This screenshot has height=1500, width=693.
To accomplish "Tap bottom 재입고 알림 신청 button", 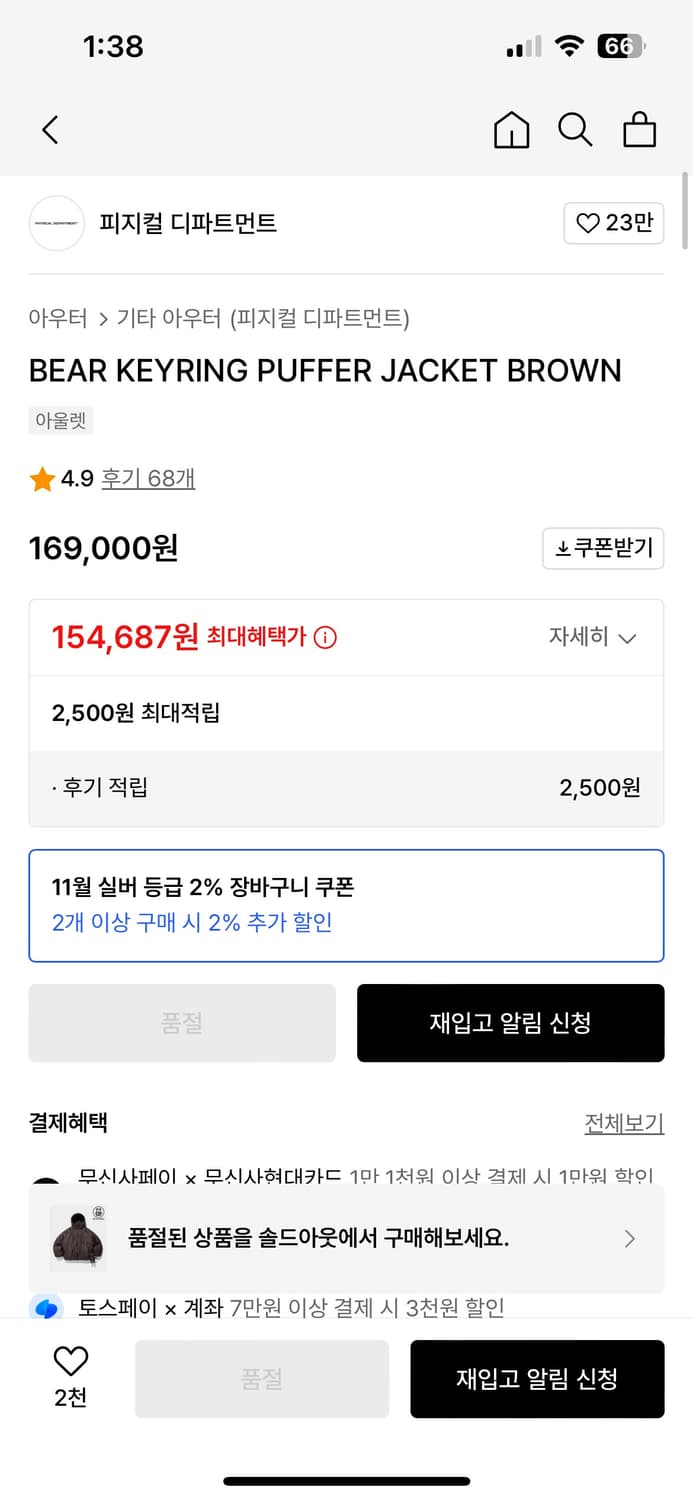I will [537, 1379].
